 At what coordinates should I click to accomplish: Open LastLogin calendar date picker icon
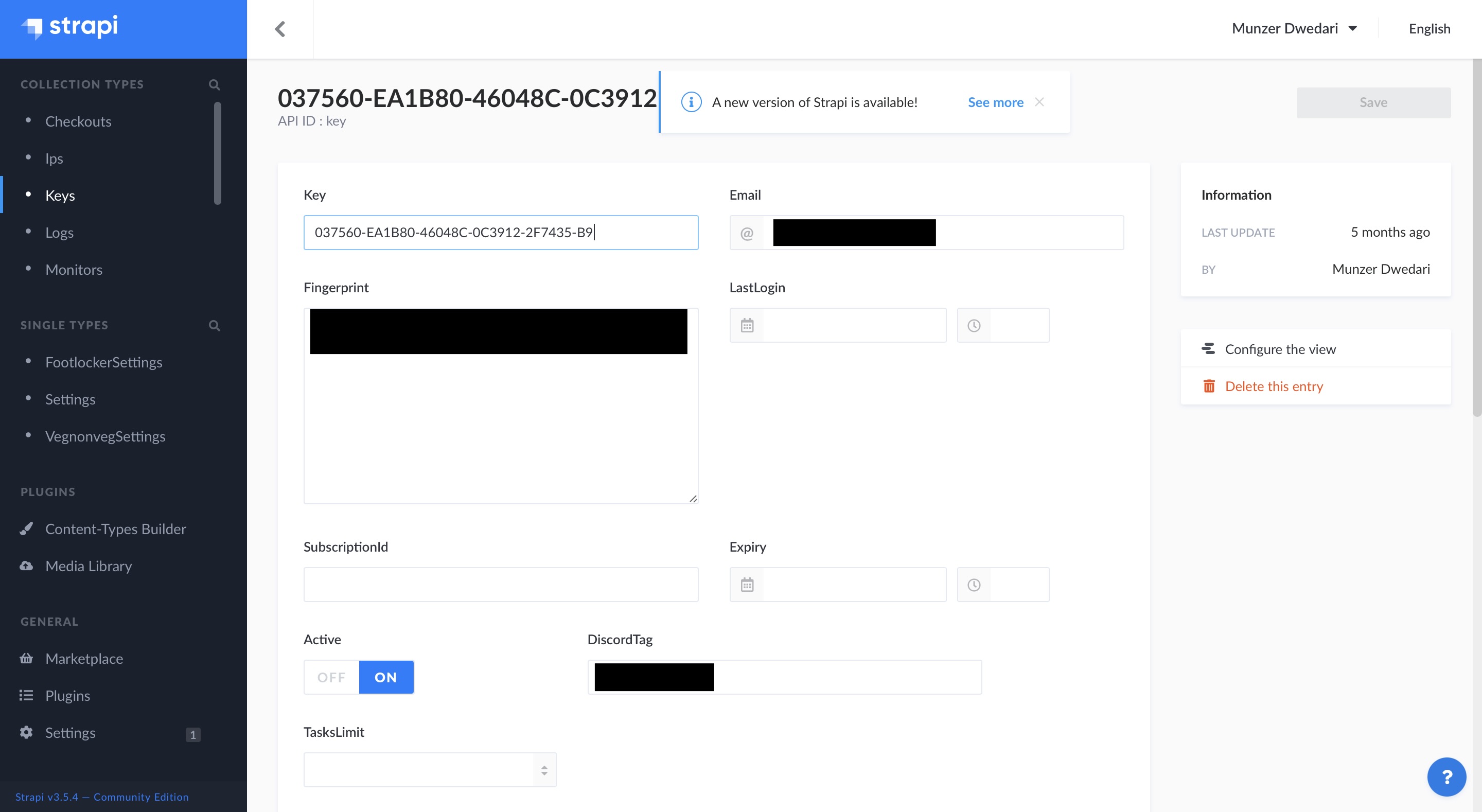tap(747, 326)
